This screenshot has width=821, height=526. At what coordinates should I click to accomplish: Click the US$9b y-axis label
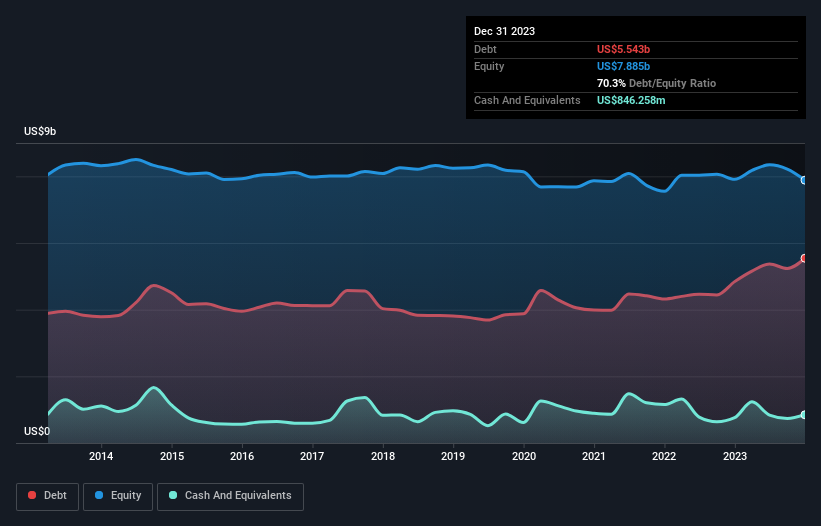(x=41, y=132)
